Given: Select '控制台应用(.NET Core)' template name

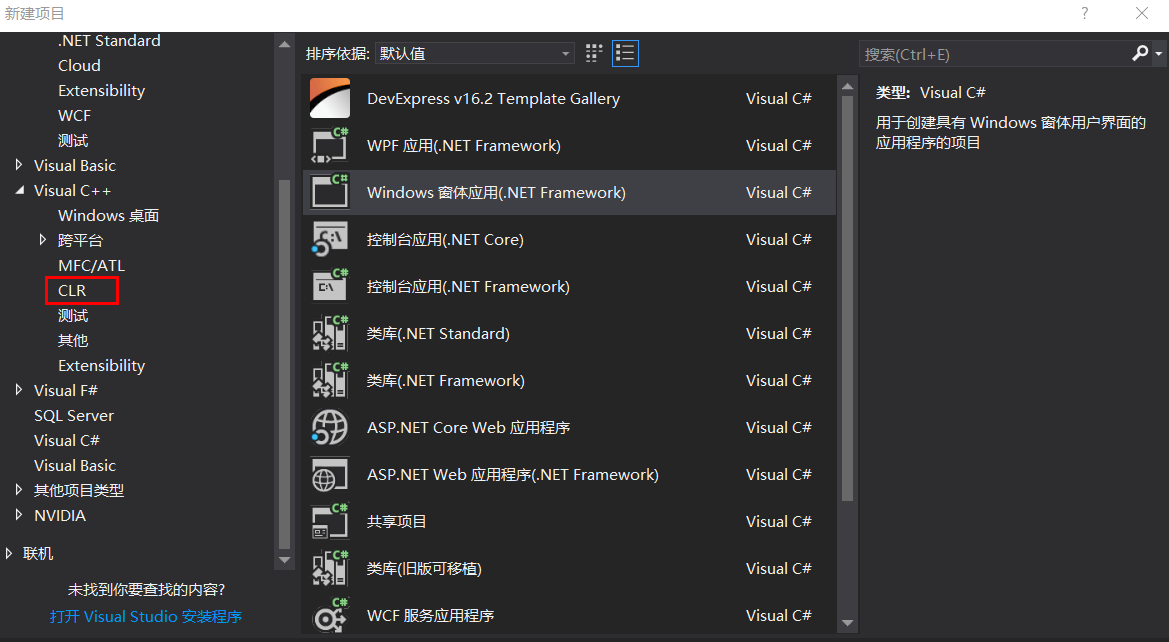Looking at the screenshot, I should click(x=445, y=239).
